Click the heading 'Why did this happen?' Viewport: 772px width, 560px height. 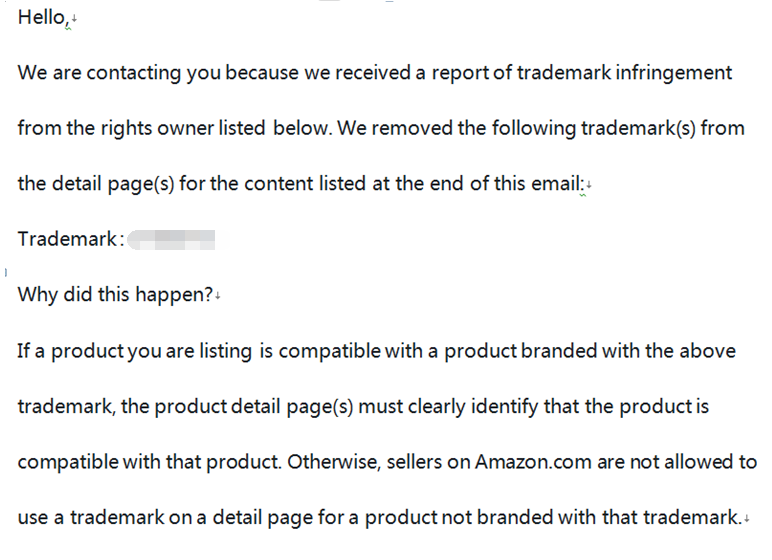pyautogui.click(x=115, y=295)
